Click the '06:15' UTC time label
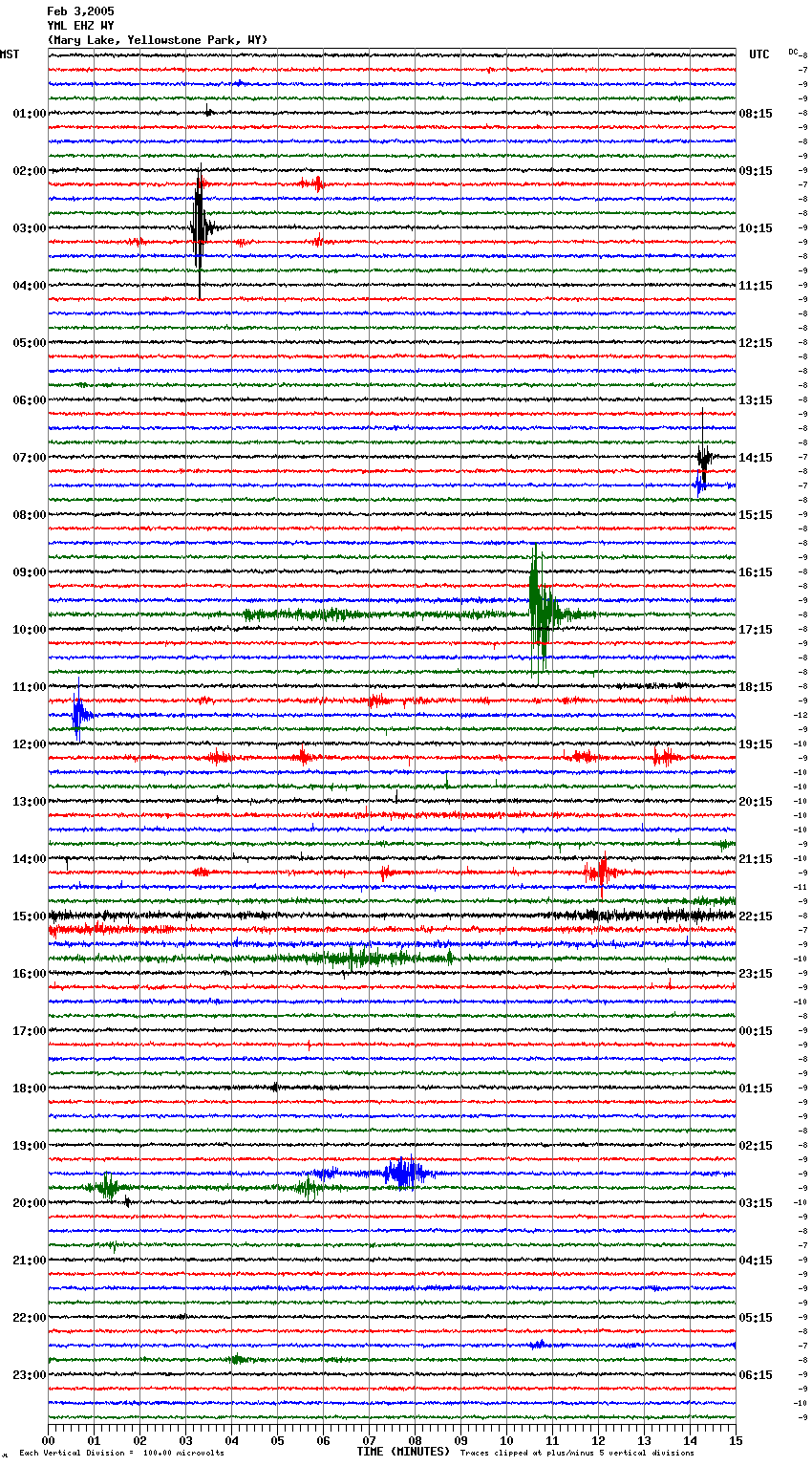812x1466 pixels. coord(756,1375)
